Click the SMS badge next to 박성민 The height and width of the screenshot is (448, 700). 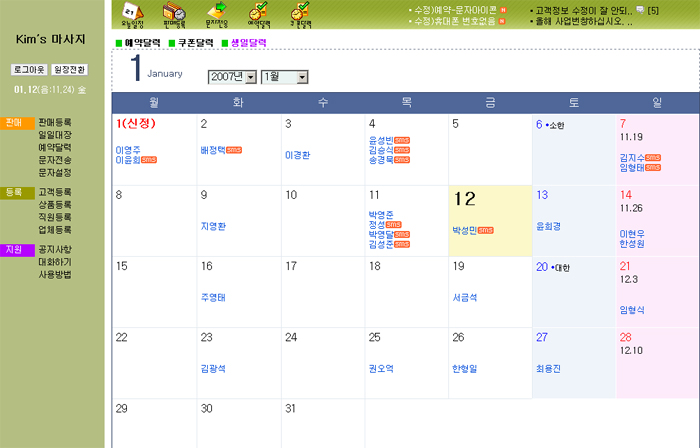click(x=486, y=230)
